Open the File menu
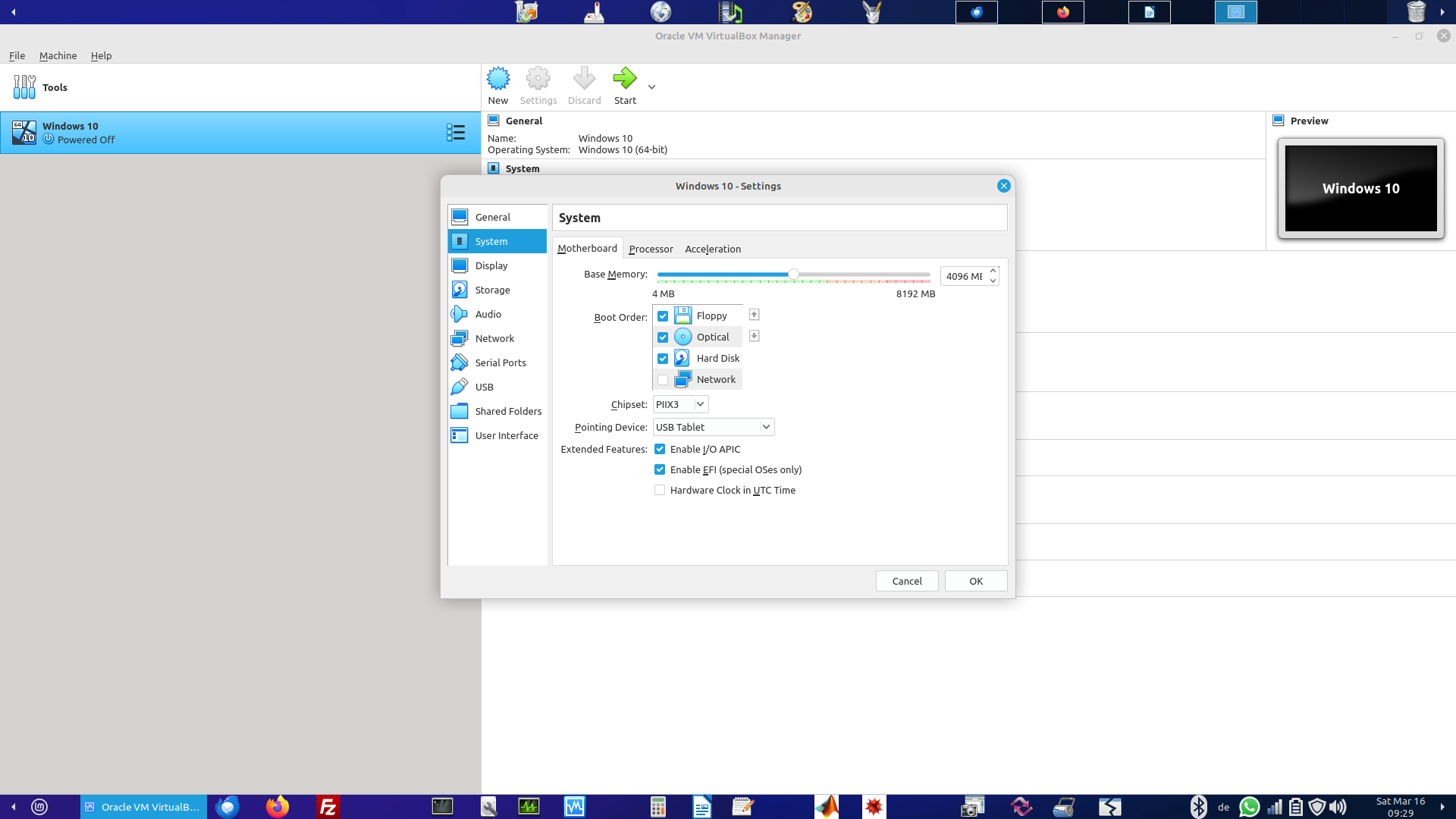 [17, 55]
